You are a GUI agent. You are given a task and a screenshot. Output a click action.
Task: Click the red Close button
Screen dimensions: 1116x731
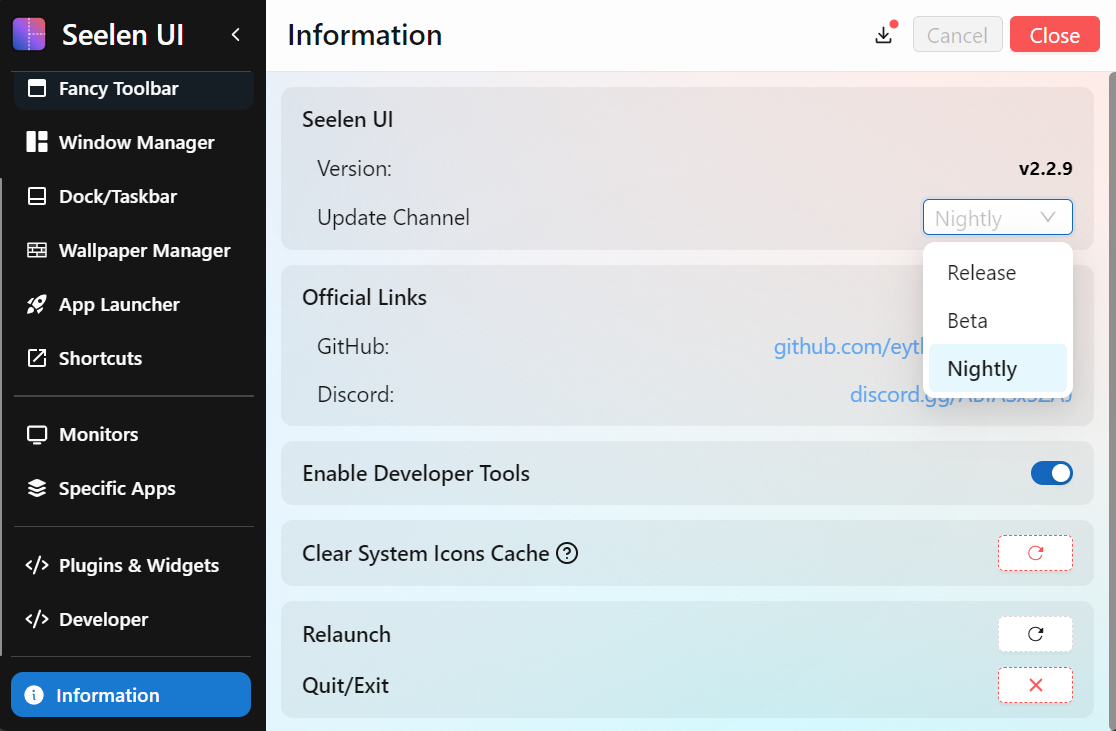coord(1055,35)
